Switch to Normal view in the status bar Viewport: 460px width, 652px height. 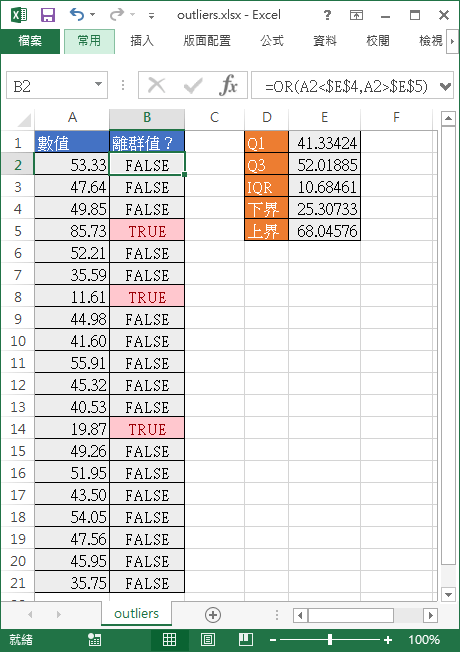coord(169,640)
